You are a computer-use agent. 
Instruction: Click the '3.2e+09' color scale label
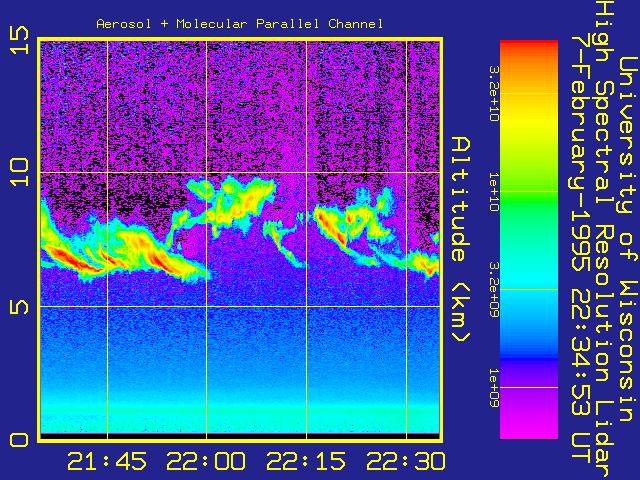pos(494,289)
